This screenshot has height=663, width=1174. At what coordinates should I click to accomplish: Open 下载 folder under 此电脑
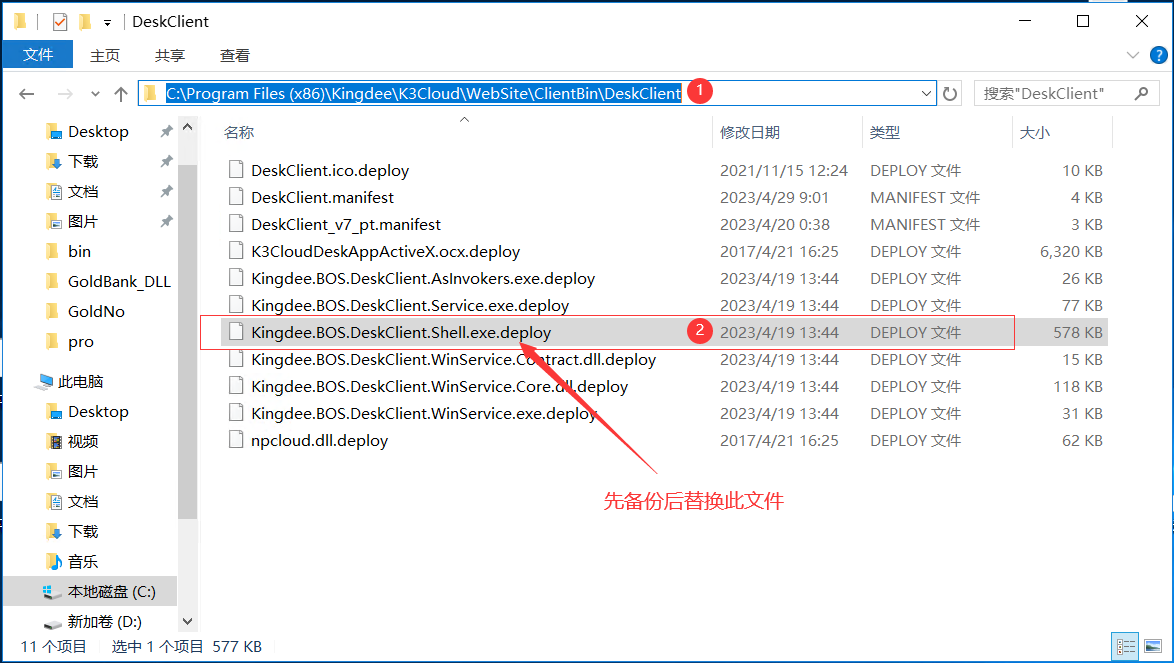tap(83, 531)
